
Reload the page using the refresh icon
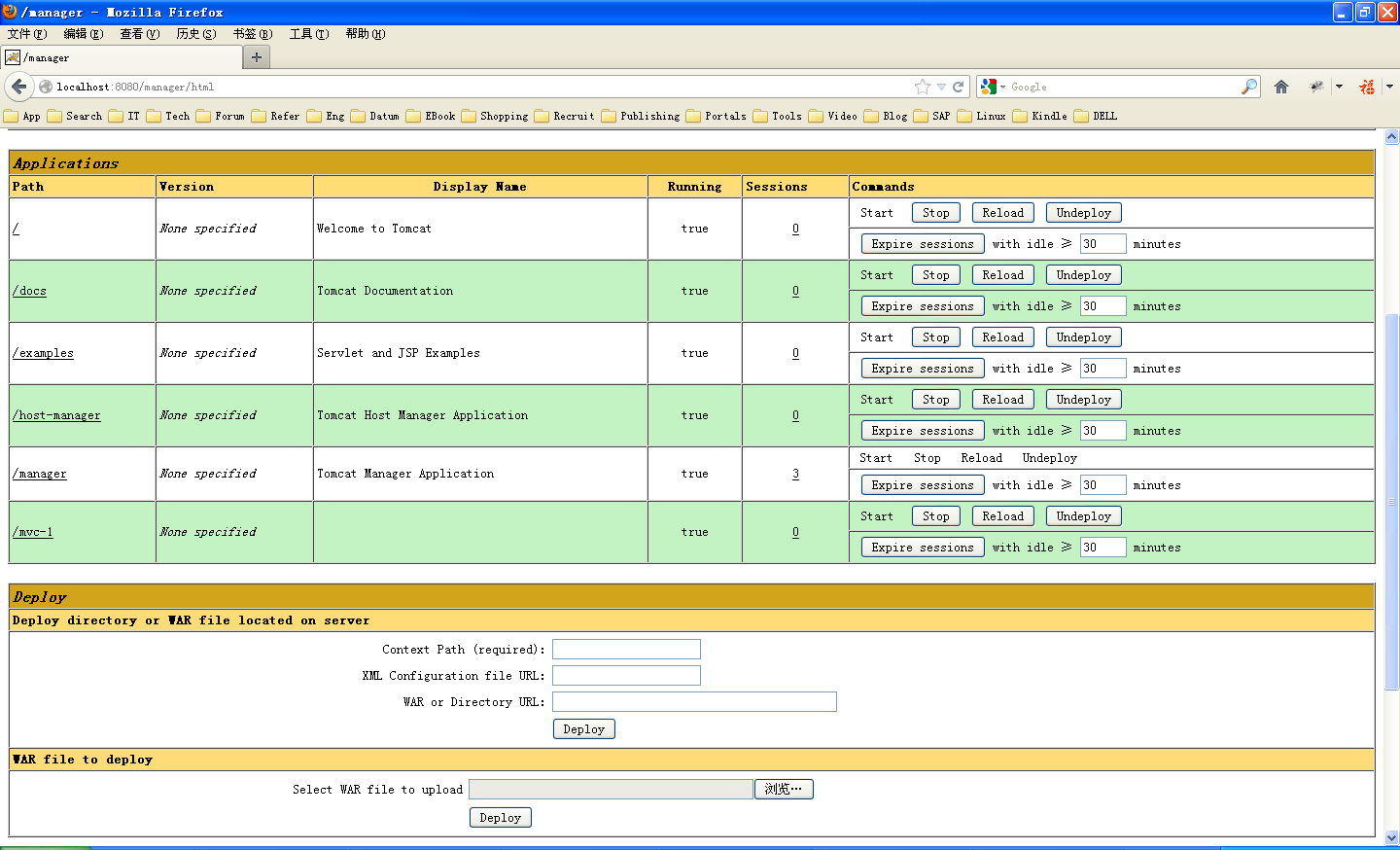tap(959, 87)
